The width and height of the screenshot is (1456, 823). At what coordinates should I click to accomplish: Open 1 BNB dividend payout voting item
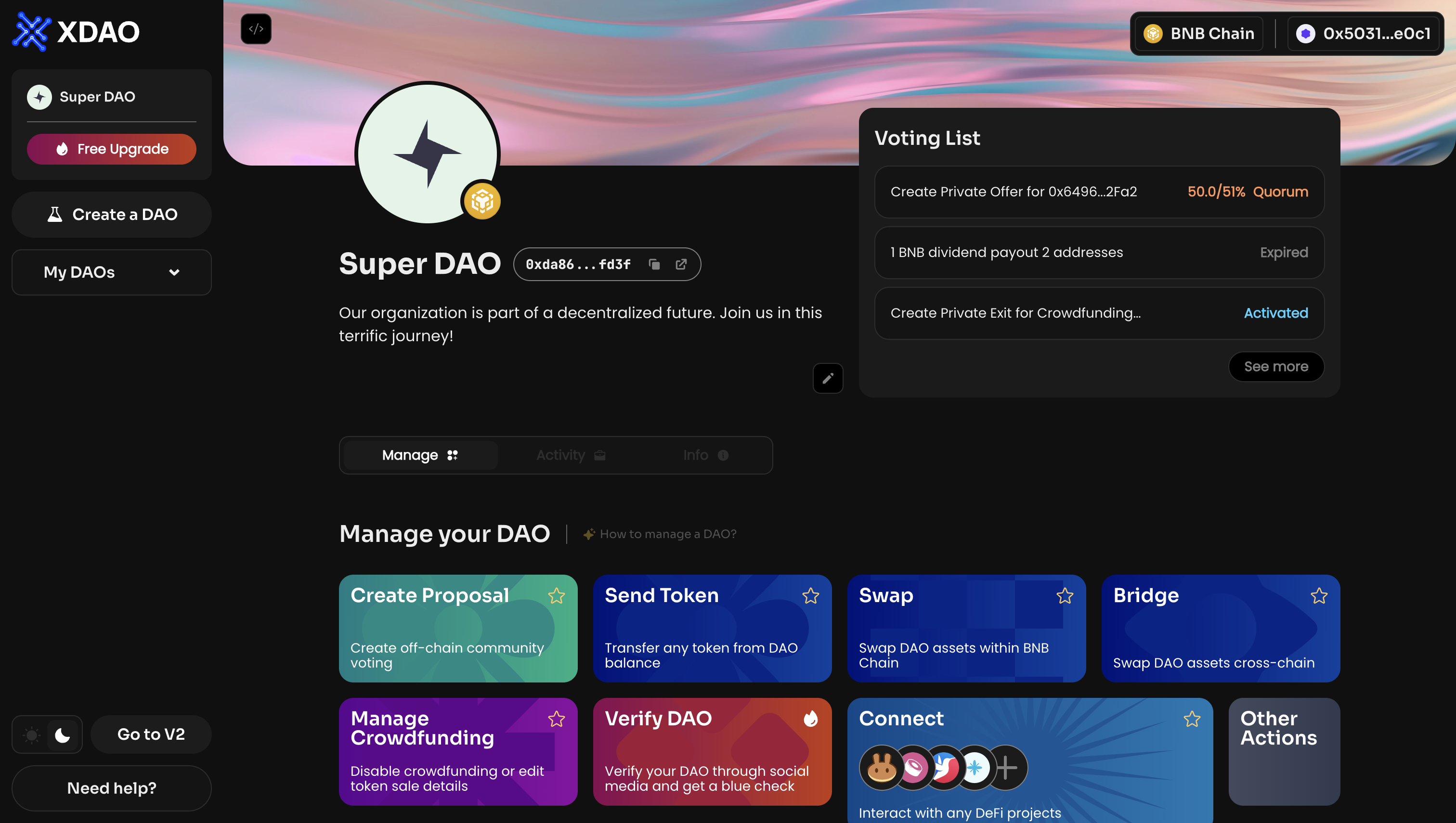[1099, 253]
